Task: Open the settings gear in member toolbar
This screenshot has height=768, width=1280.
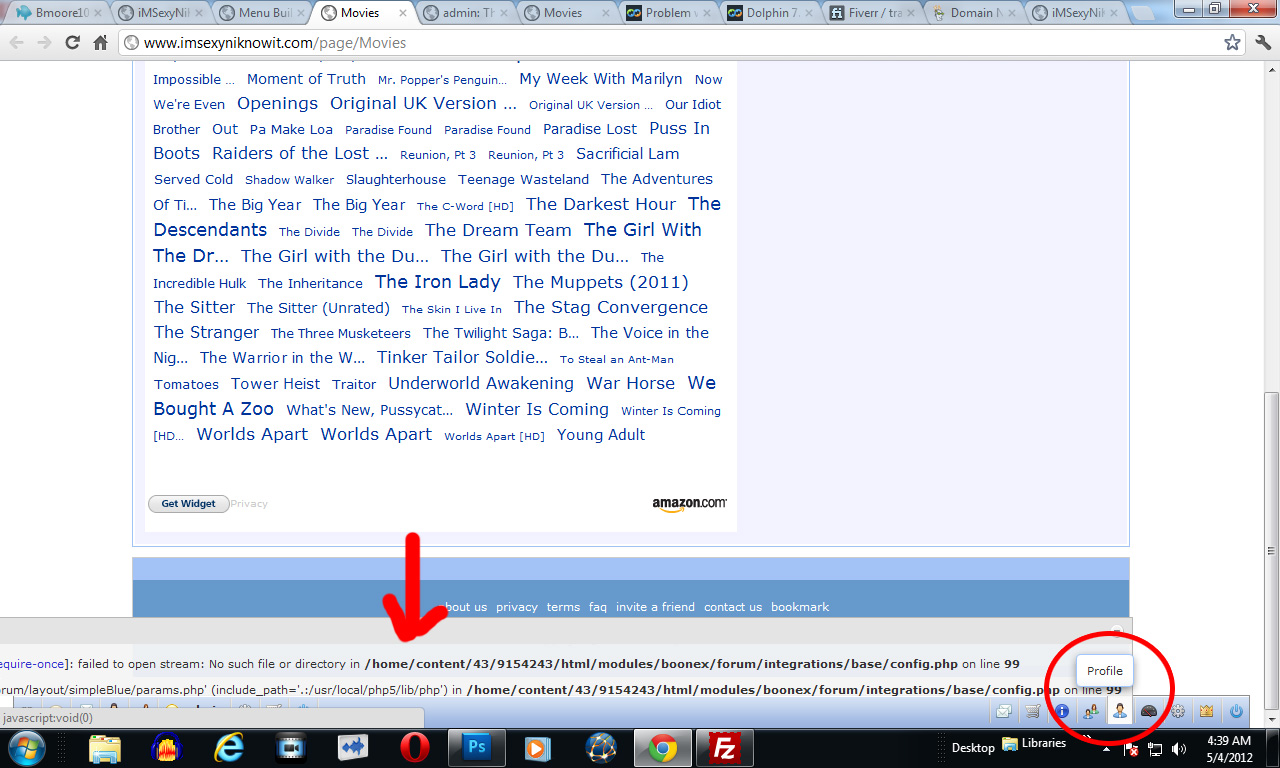Action: [1178, 711]
